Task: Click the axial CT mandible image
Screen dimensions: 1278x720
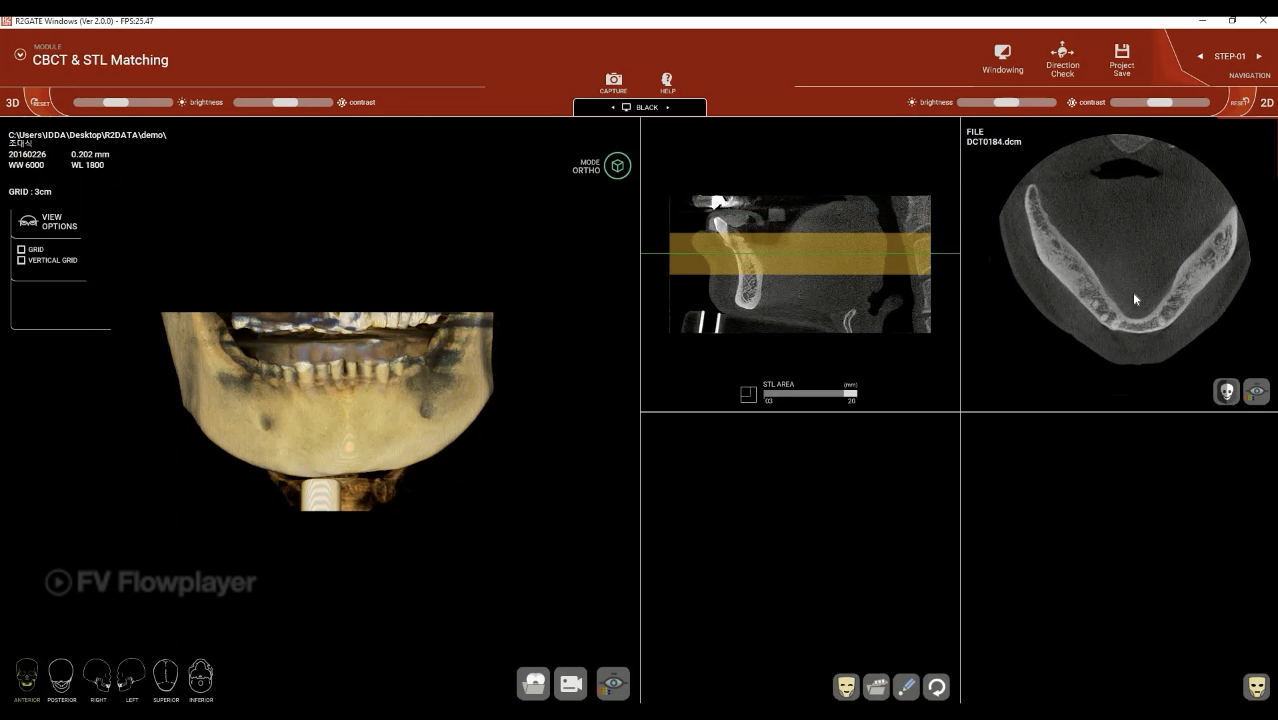Action: (1124, 248)
